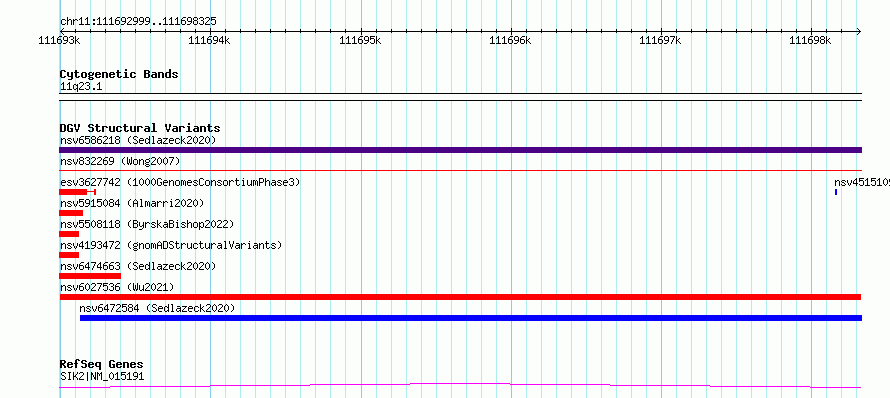The width and height of the screenshot is (890, 398).
Task: Select the nsv5915084 red variant bar
Action: pyautogui.click(x=71, y=213)
